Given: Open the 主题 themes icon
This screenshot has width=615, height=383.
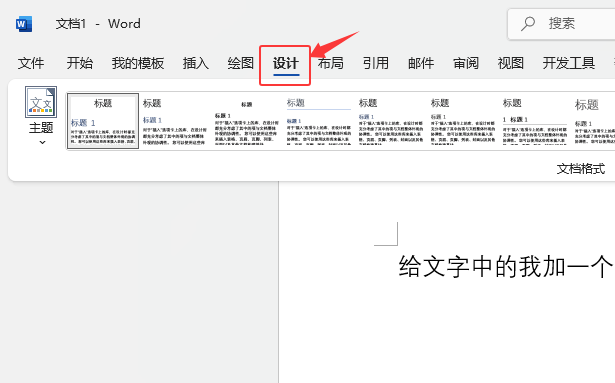Looking at the screenshot, I should point(41,102).
